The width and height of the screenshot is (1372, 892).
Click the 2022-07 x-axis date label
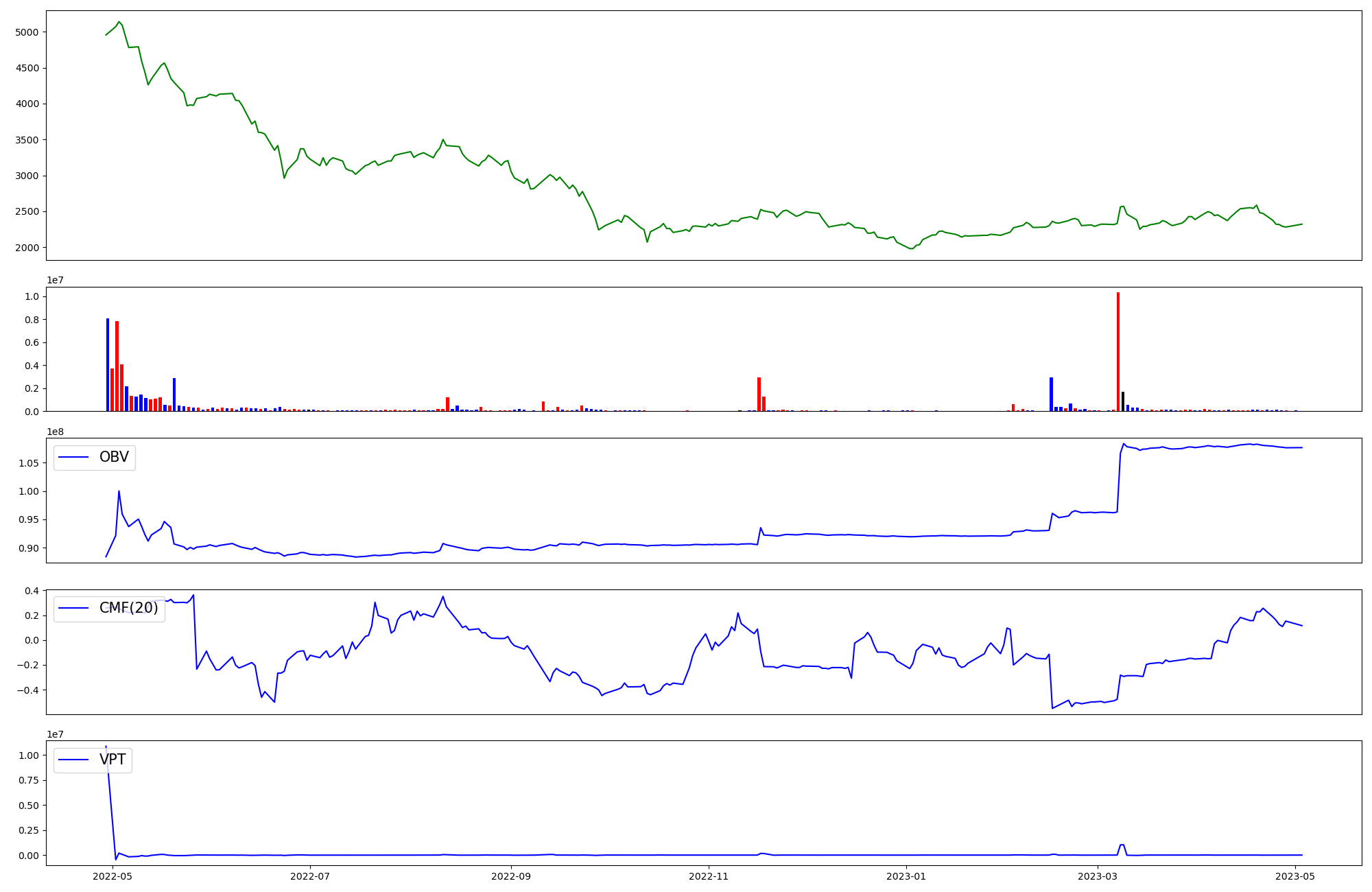tap(310, 876)
